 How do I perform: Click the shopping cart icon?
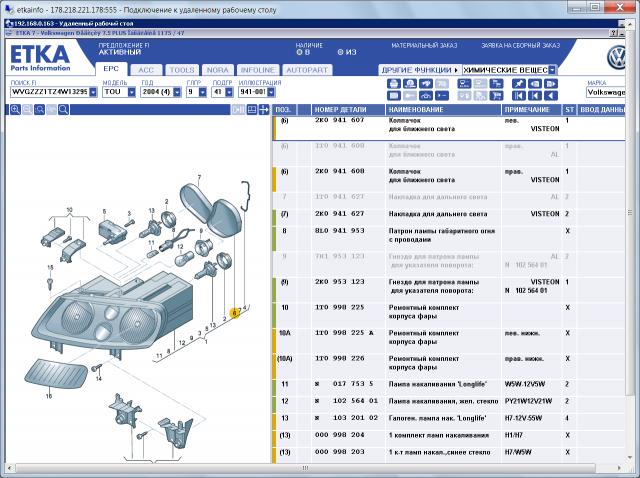point(496,96)
